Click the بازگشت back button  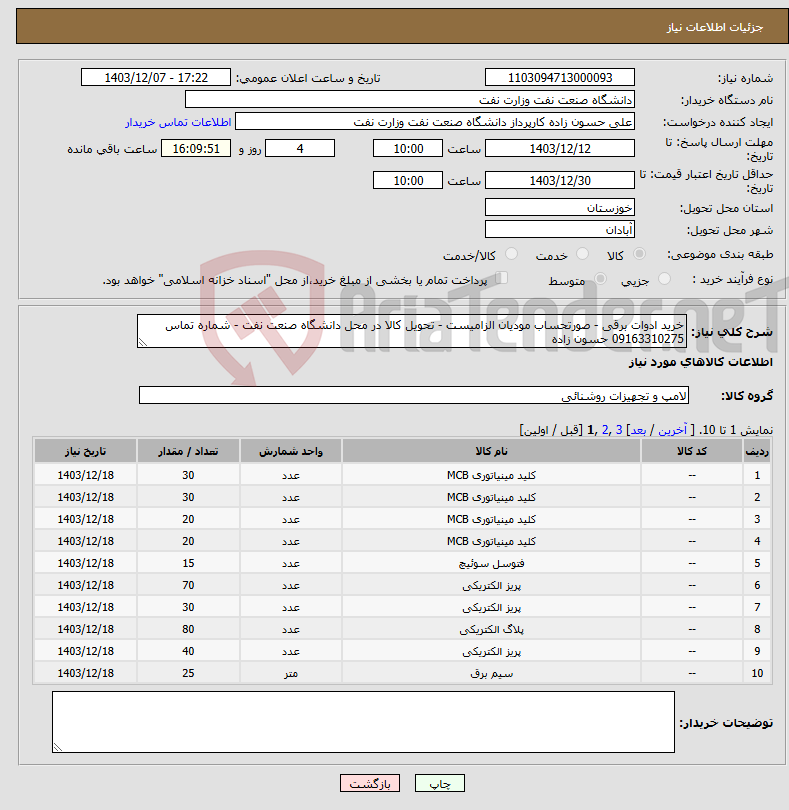369,783
